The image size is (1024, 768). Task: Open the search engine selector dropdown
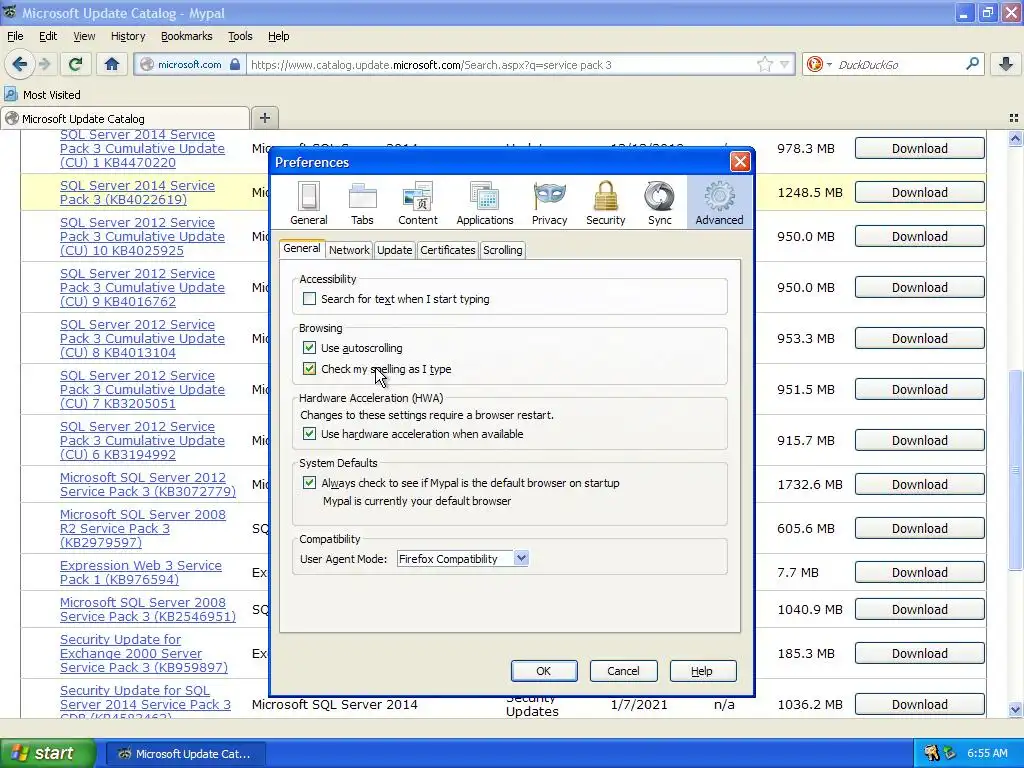[x=829, y=65]
